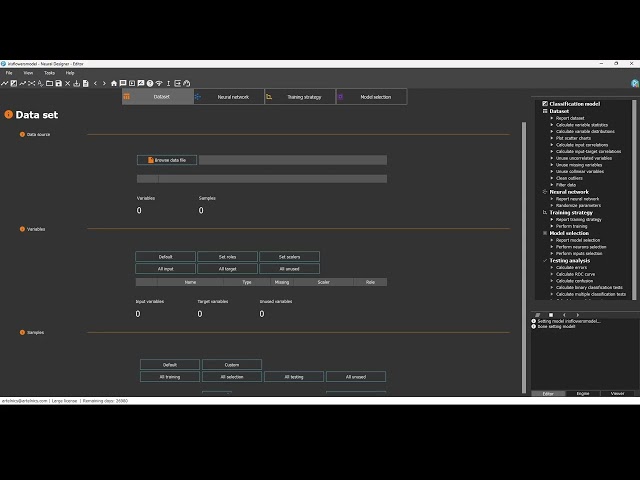
Task: Expand the Neural network tree heading
Action: [x=569, y=192]
